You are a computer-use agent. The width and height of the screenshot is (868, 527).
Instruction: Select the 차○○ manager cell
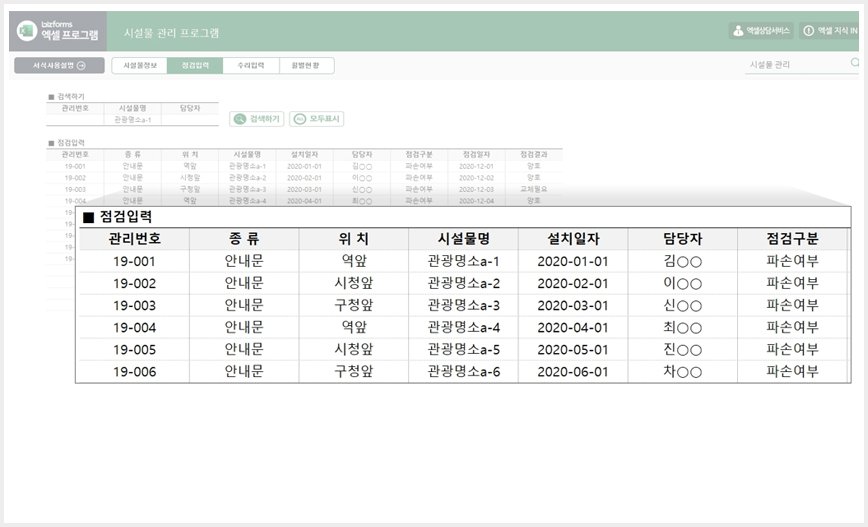(683, 372)
